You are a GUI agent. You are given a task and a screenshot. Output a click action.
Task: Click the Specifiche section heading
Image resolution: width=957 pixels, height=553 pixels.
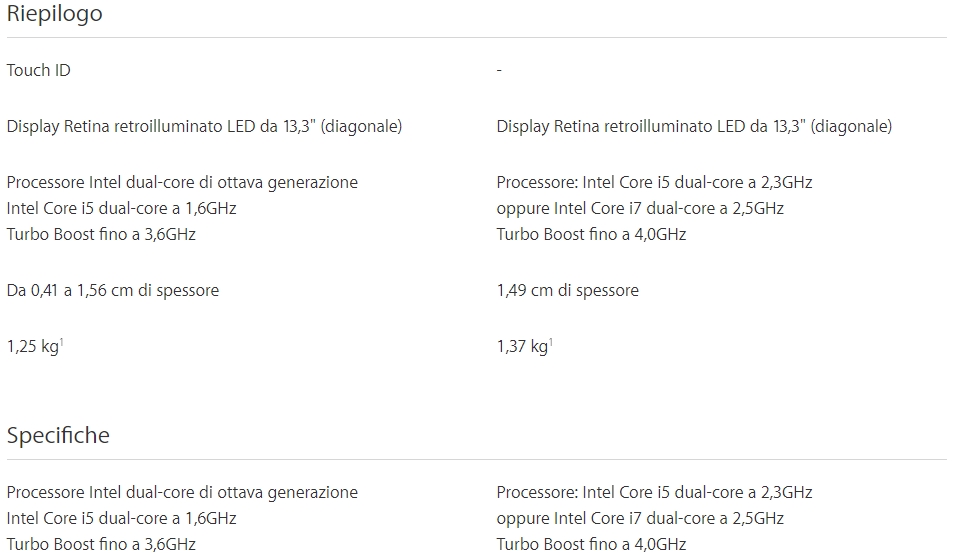(x=58, y=435)
